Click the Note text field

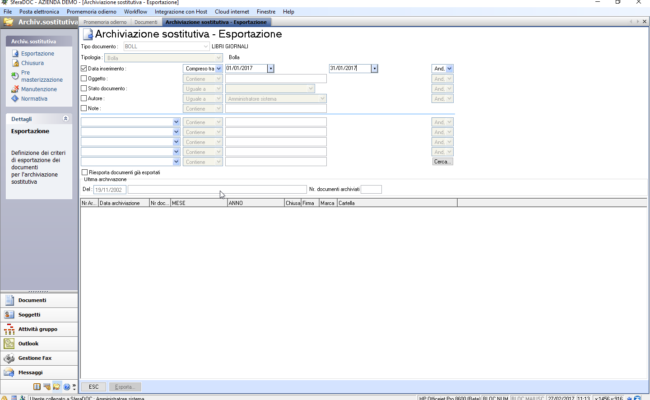pos(276,109)
